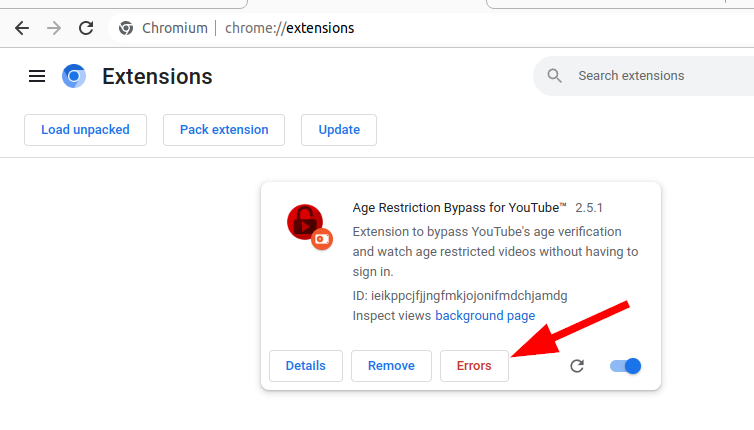
Task: Click the Age Restriction Bypass extension icon
Action: pyautogui.click(x=309, y=227)
